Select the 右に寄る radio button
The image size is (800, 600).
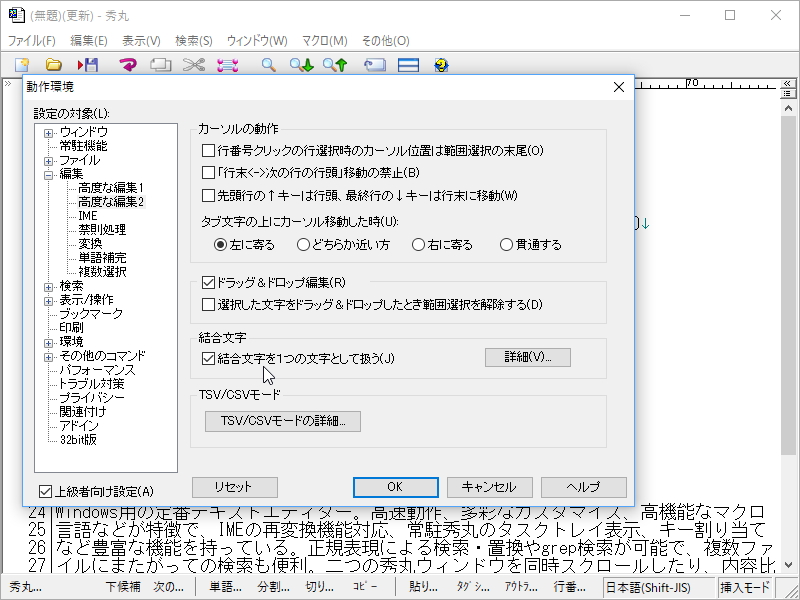pyautogui.click(x=420, y=244)
